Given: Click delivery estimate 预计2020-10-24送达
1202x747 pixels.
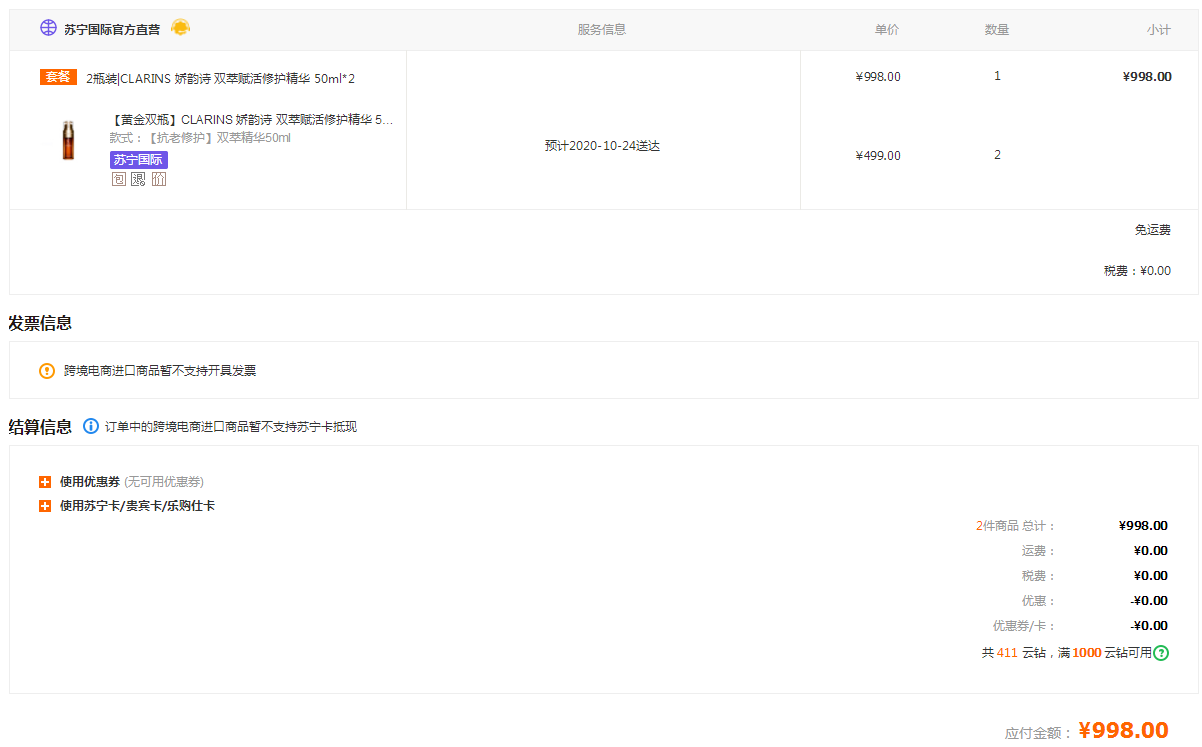Looking at the screenshot, I should point(602,146).
